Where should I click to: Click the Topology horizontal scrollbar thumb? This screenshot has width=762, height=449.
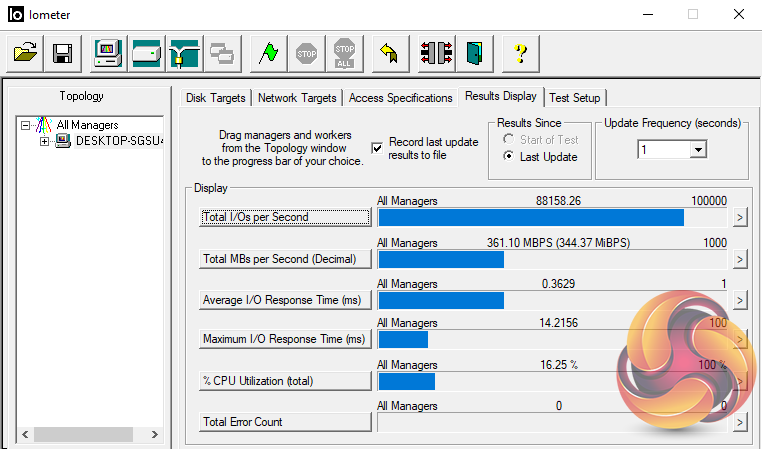click(83, 434)
